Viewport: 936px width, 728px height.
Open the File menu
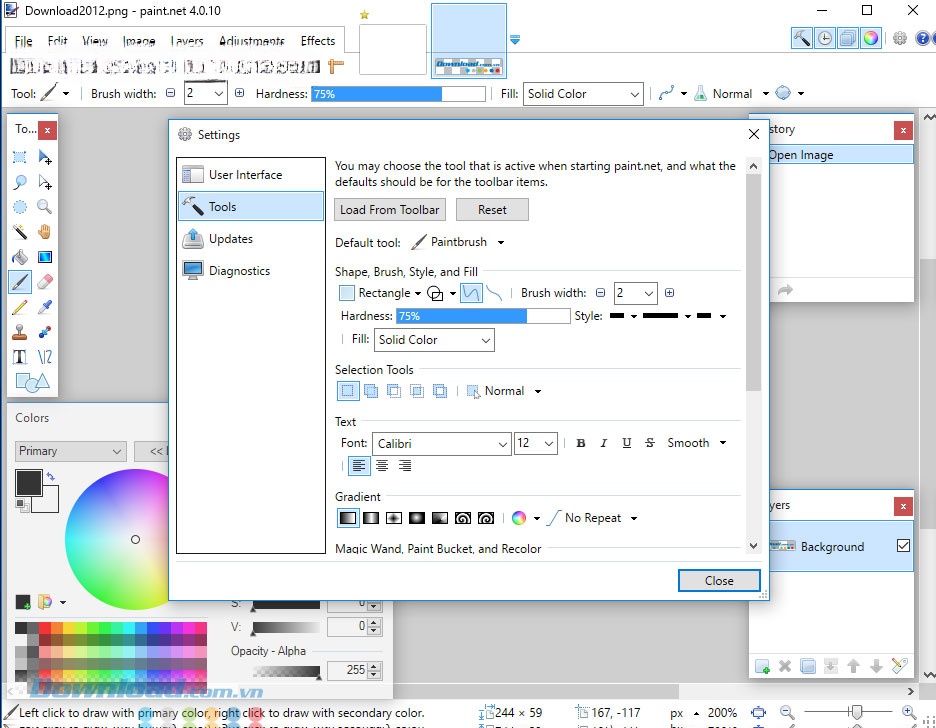coord(23,41)
